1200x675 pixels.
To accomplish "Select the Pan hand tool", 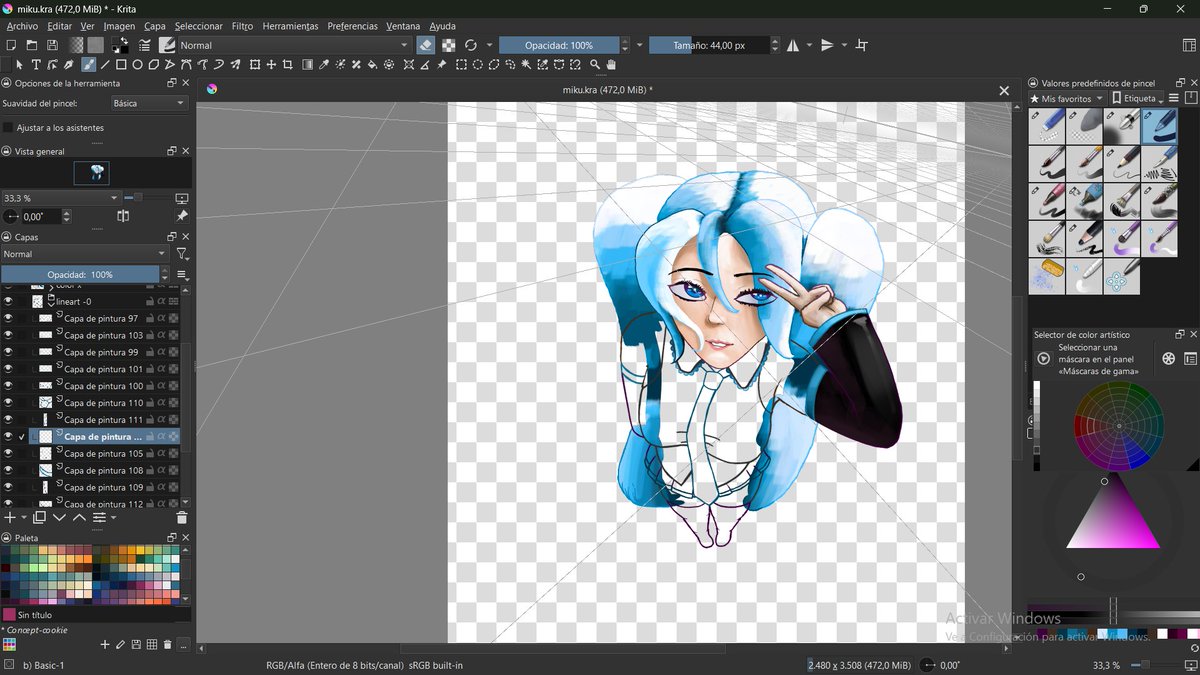I will [x=611, y=65].
